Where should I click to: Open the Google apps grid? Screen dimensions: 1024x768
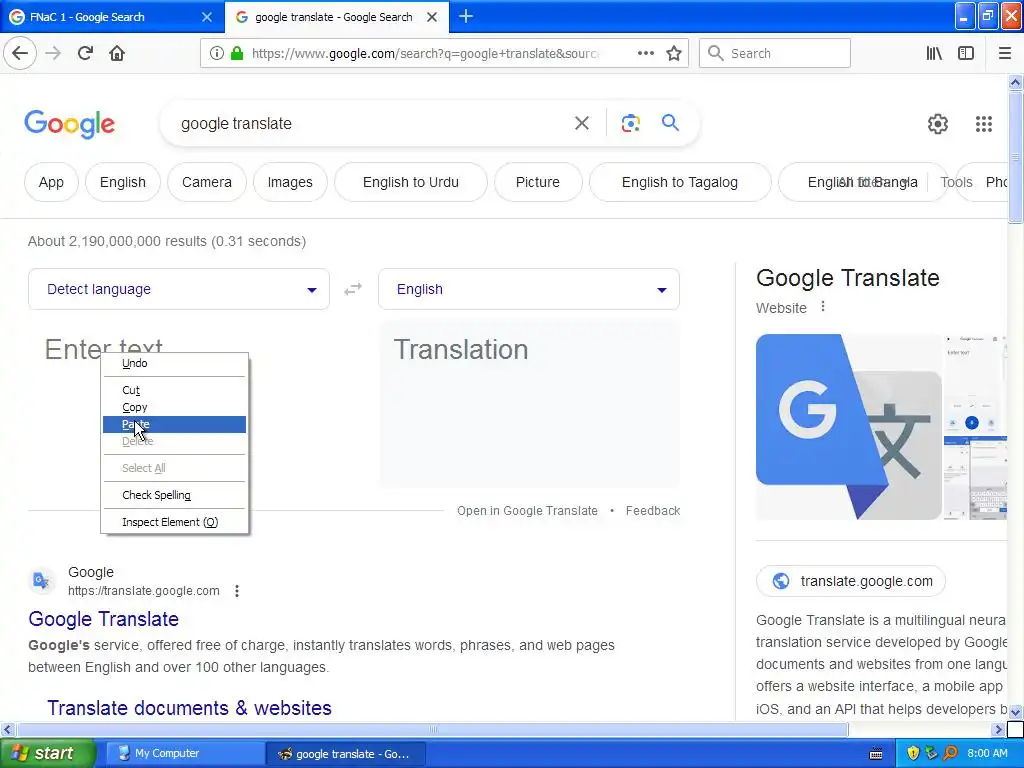984,123
